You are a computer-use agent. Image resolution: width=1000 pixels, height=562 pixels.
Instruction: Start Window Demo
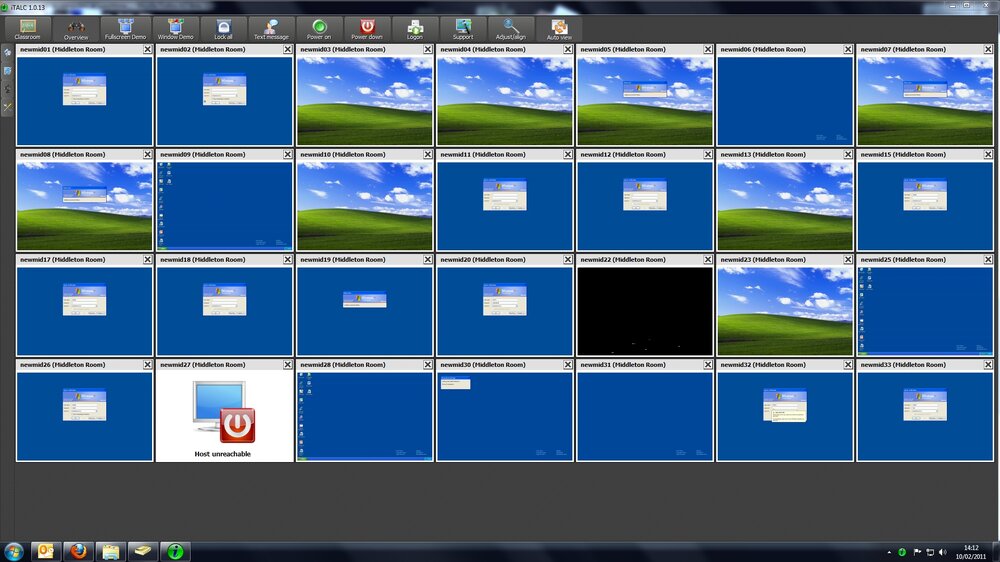(175, 29)
